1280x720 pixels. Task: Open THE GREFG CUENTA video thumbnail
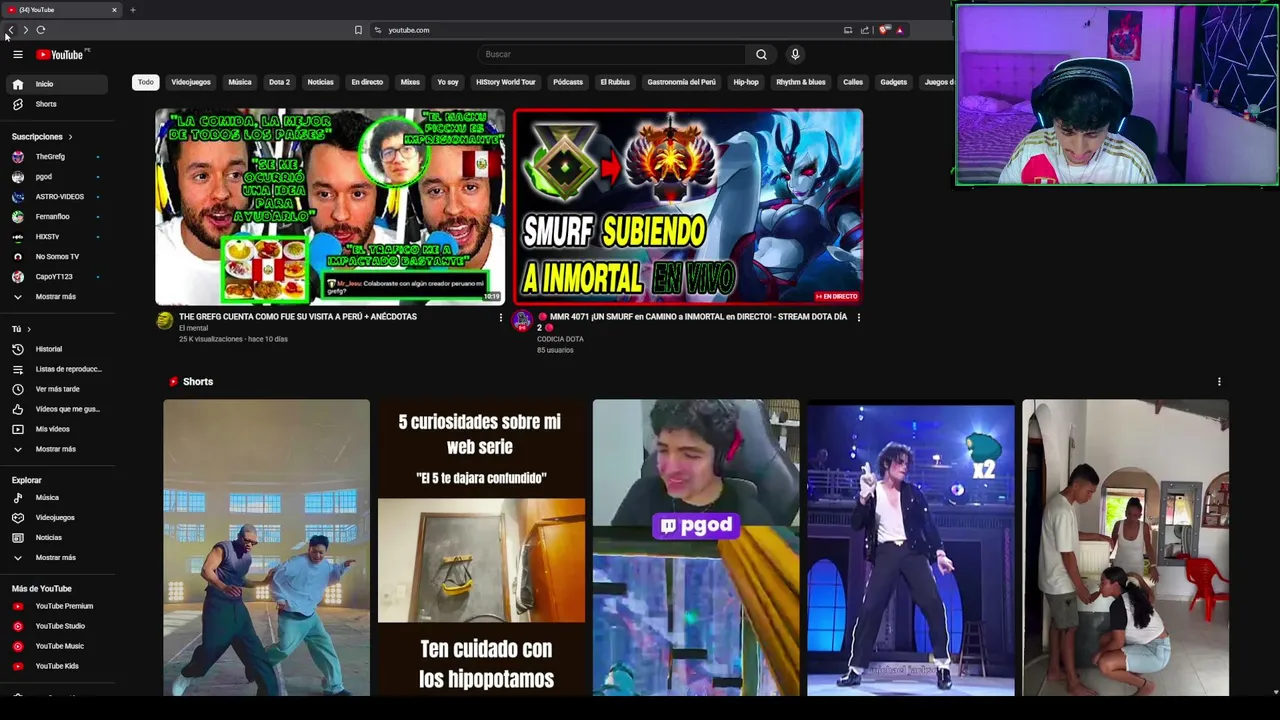click(330, 206)
